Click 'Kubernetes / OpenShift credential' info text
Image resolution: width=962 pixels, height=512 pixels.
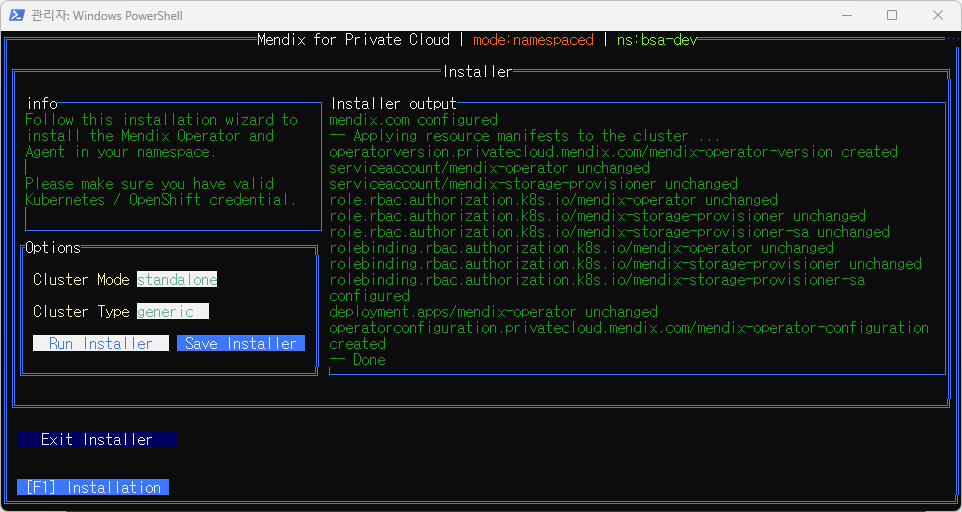tap(161, 199)
